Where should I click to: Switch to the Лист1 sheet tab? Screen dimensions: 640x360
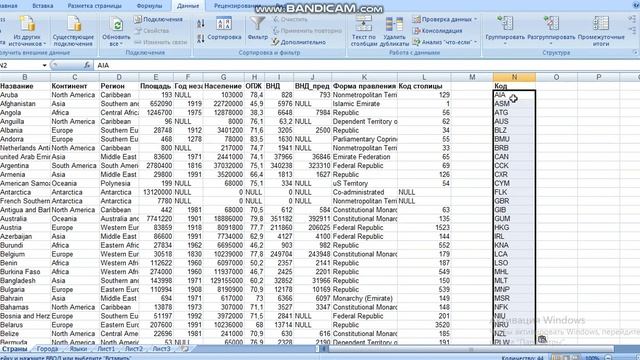(x=106, y=349)
